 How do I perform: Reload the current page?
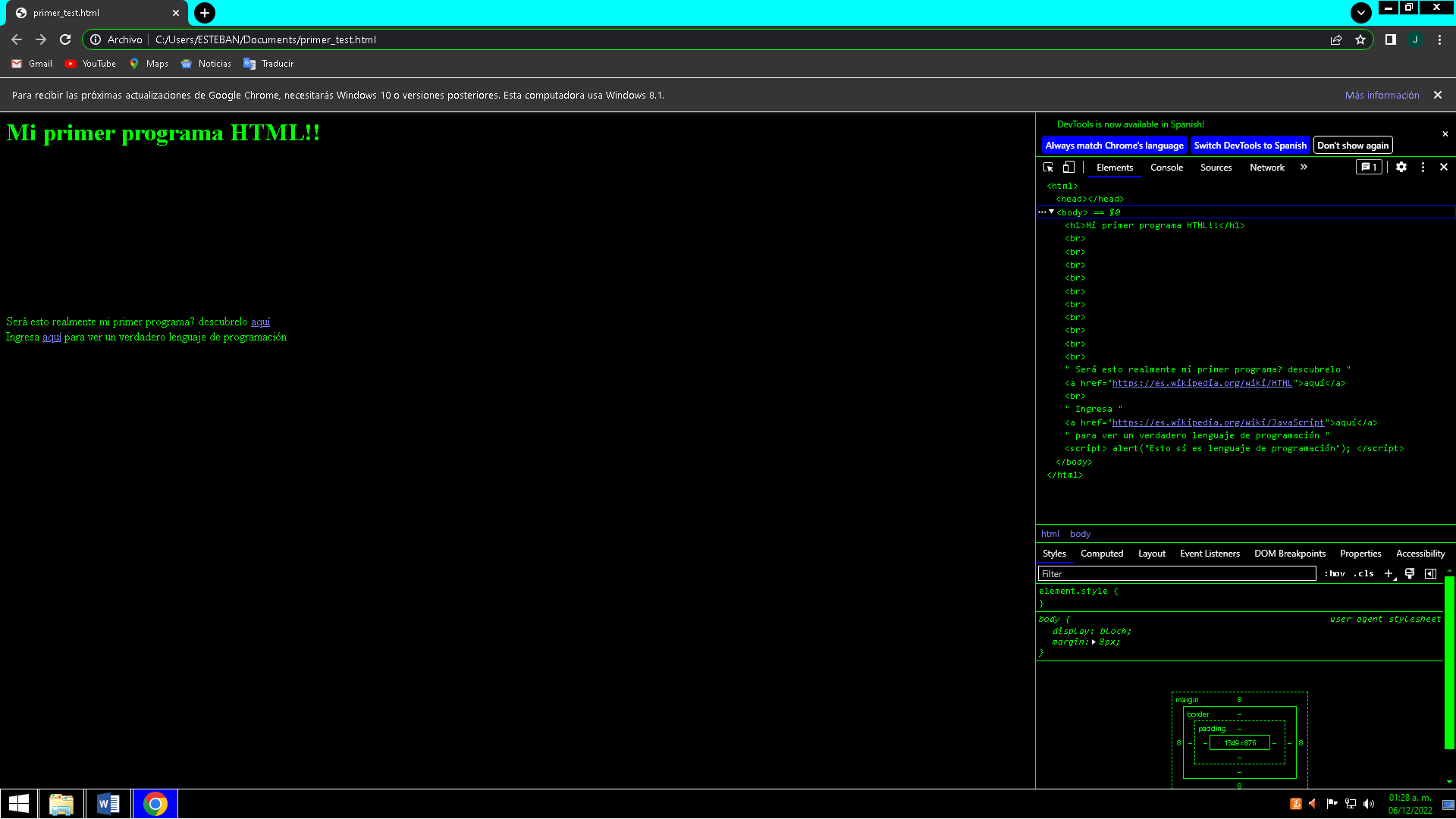click(65, 39)
